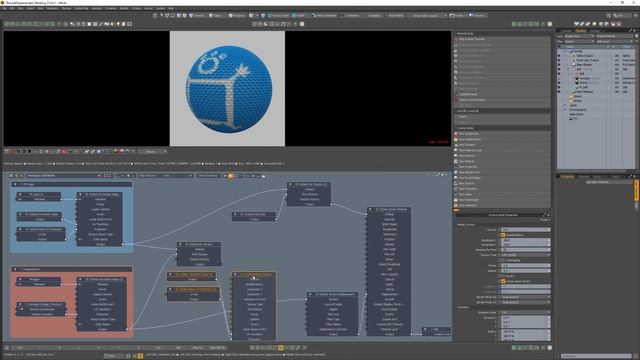Toggle visibility eye of Base Shader
This screenshot has width=640, height=360.
pyautogui.click(x=559, y=65)
